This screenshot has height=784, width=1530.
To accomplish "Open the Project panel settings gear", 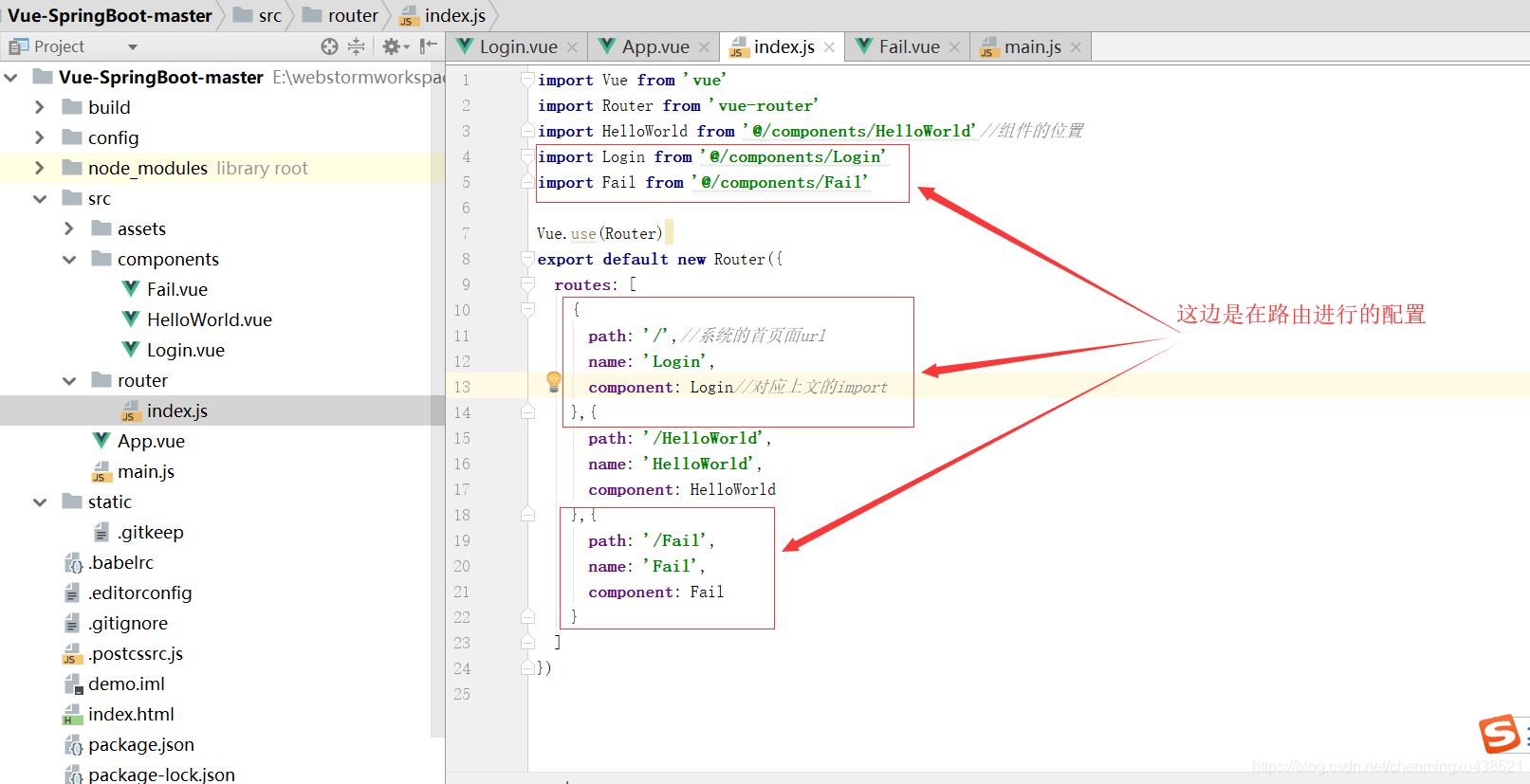I will point(391,46).
